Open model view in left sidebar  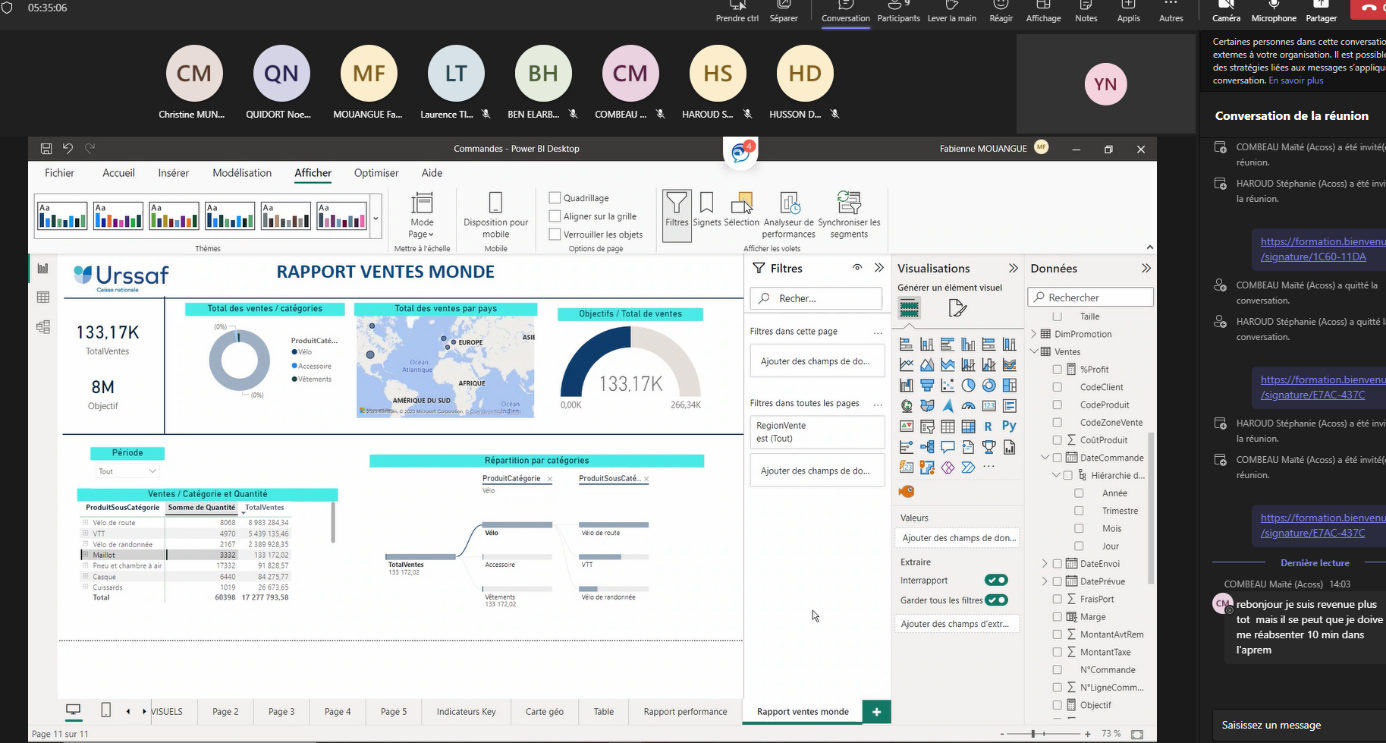click(43, 326)
